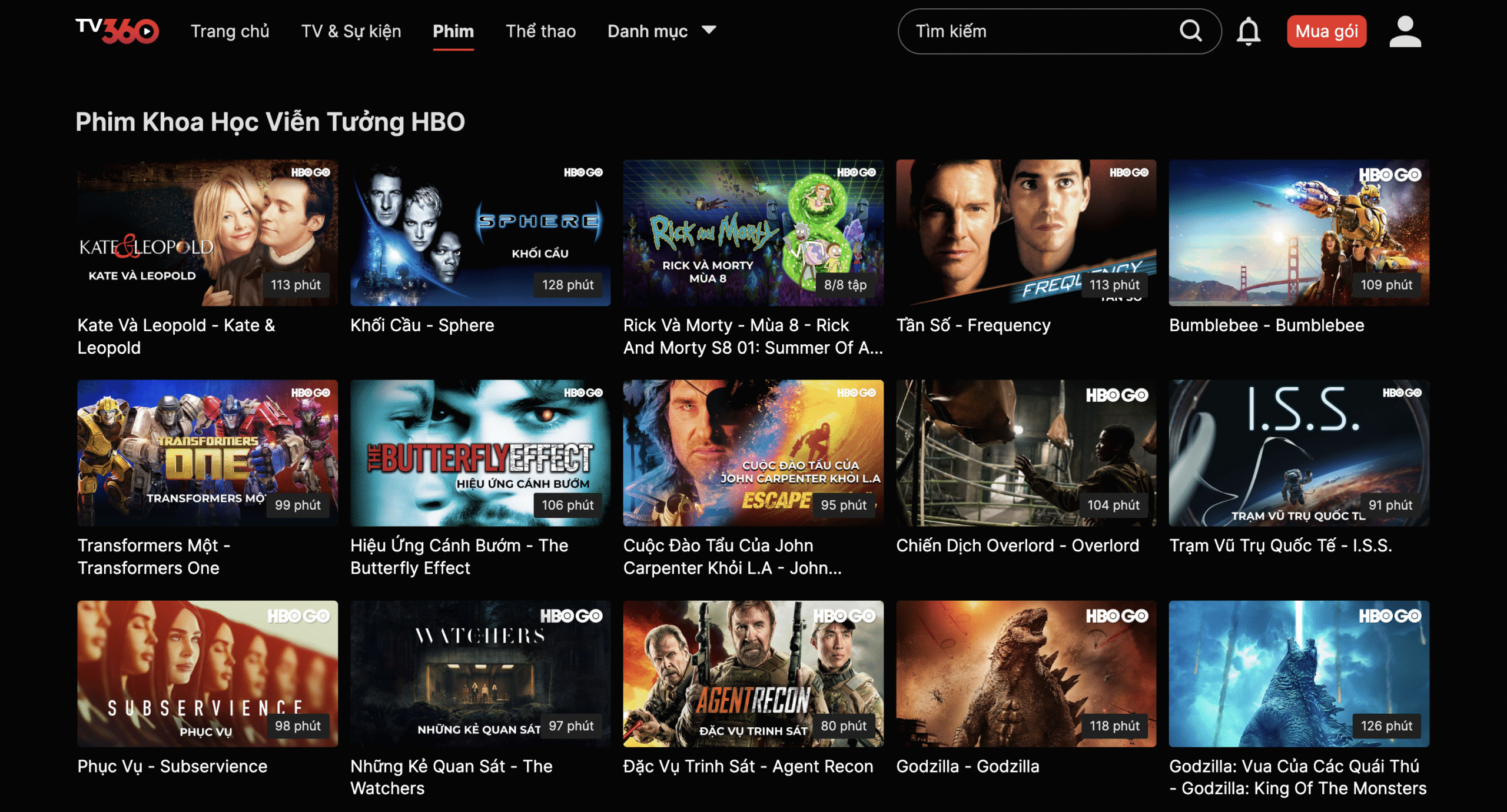Open the Thể thao section
1507x812 pixels.
(x=540, y=31)
